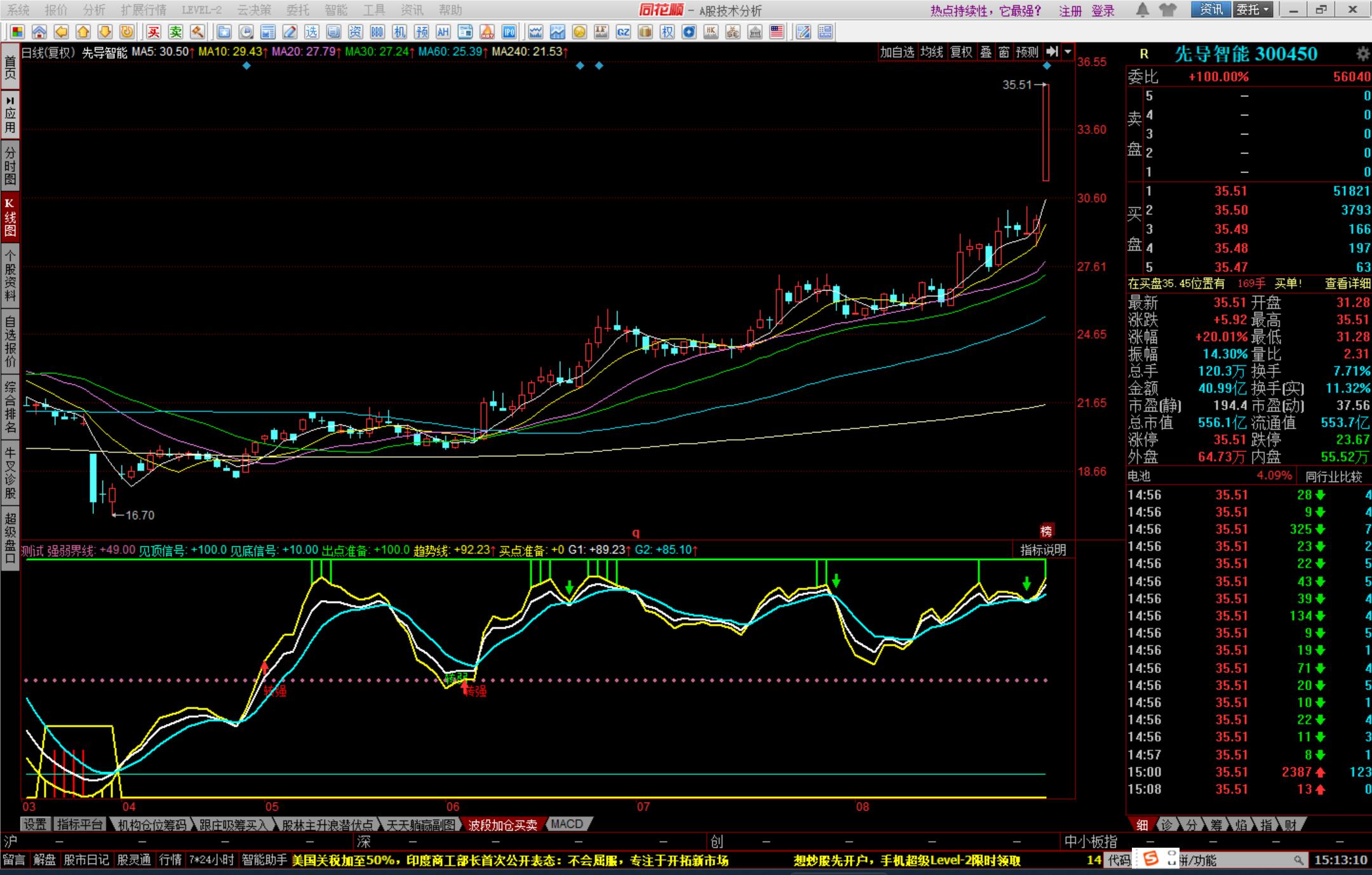The width and height of the screenshot is (1372, 875).
Task: Switch to the MACD indicator tab
Action: click(x=567, y=824)
